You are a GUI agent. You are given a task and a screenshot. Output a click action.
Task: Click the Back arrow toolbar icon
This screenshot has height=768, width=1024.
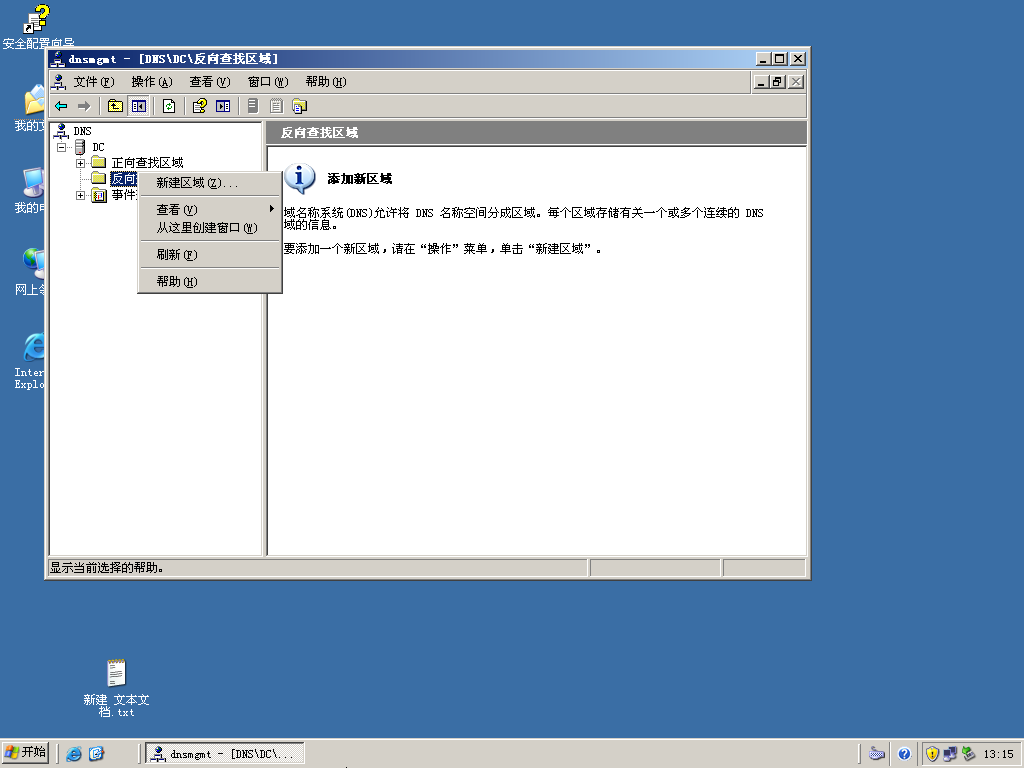click(x=61, y=106)
